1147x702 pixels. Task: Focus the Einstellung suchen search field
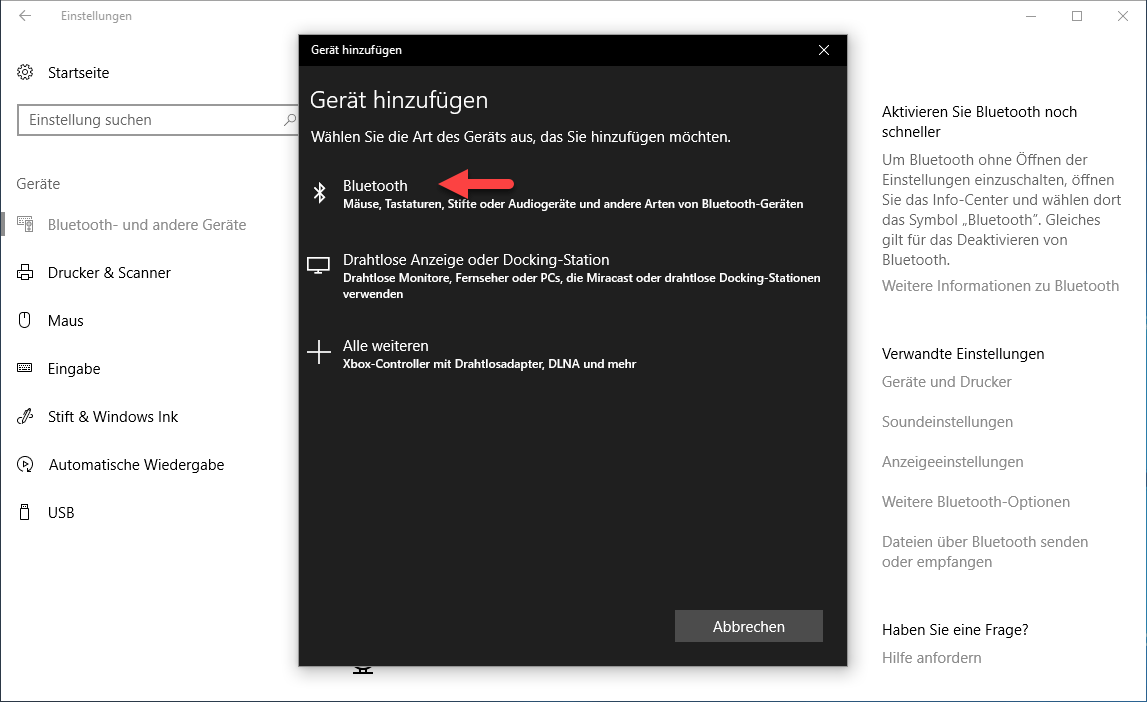point(150,120)
